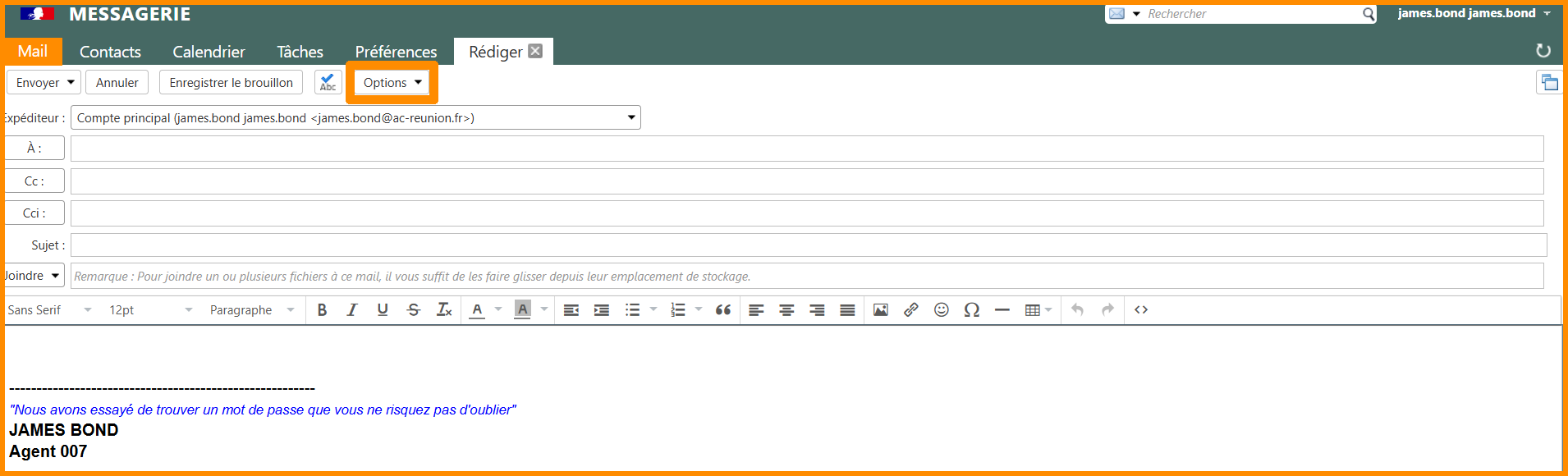Image resolution: width=1568 pixels, height=476 pixels.
Task: Click Enregistrer le brouillon button
Action: [231, 83]
